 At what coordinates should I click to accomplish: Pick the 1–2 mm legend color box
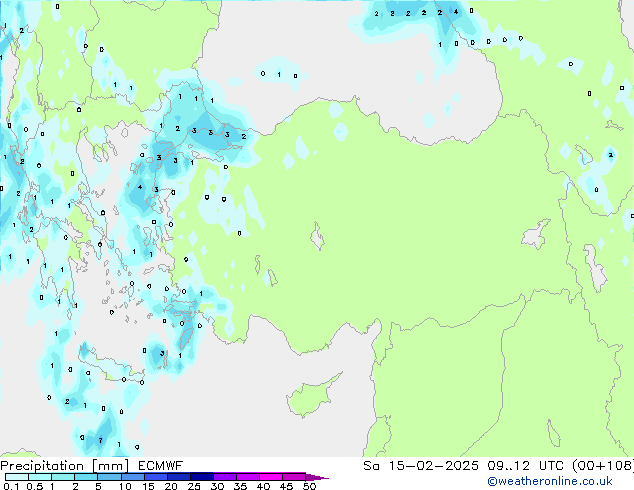pyautogui.click(x=63, y=477)
